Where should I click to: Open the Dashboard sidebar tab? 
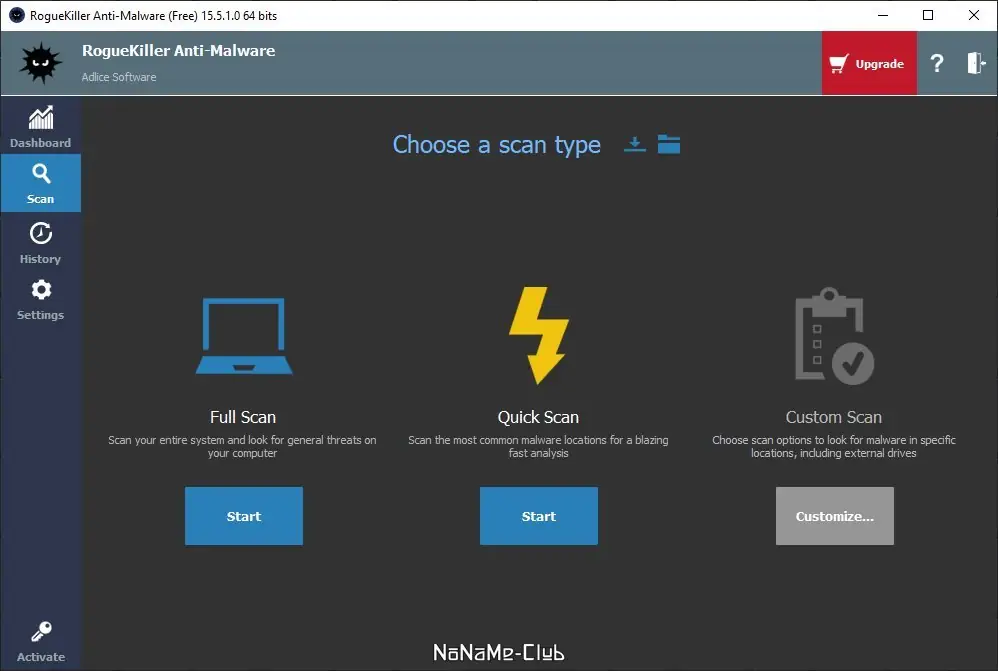click(x=41, y=127)
